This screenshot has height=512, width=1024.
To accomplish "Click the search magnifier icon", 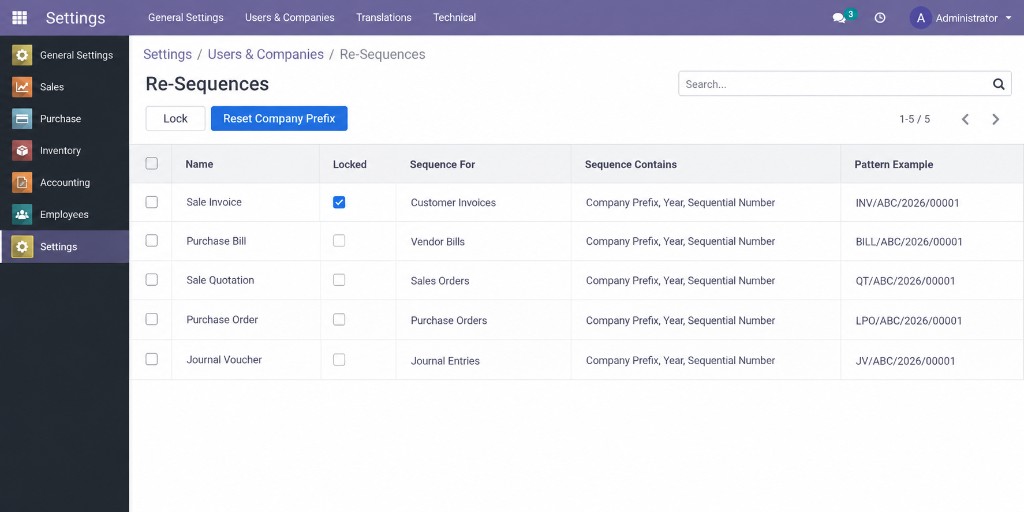I will (999, 84).
